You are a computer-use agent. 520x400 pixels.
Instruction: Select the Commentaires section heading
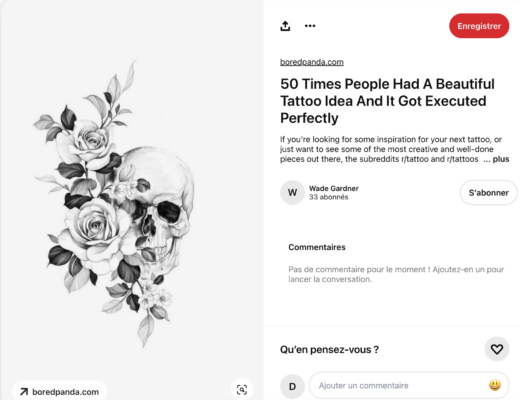pos(317,247)
